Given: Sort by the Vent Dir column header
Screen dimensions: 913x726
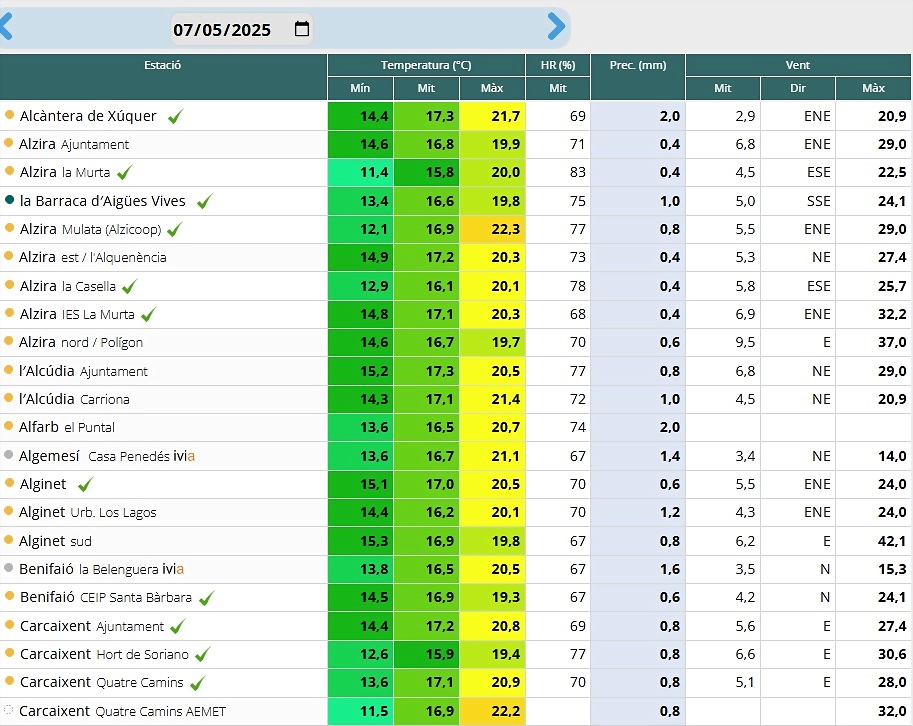Looking at the screenshot, I should [798, 88].
